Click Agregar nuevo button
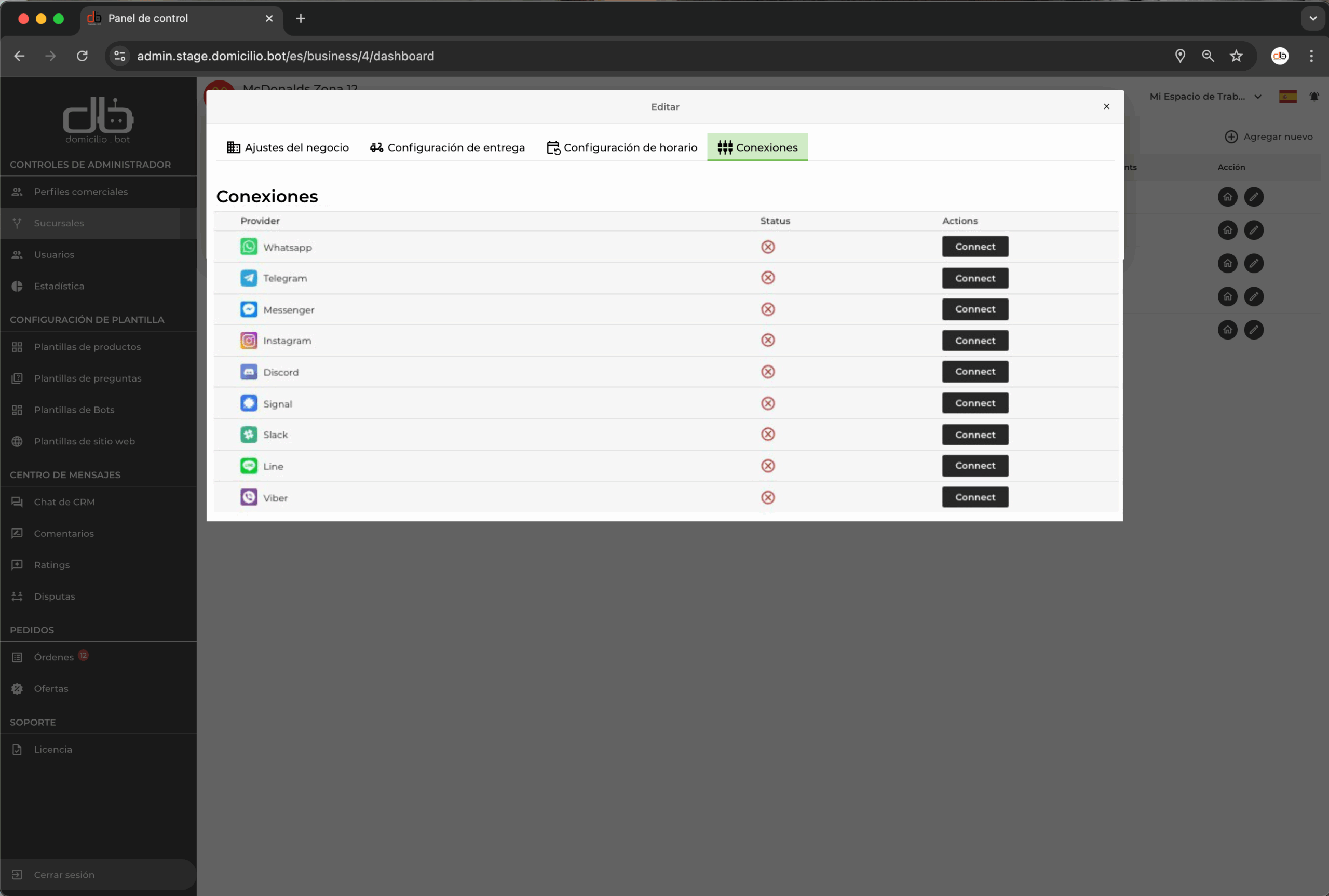This screenshot has width=1329, height=896. [x=1268, y=137]
